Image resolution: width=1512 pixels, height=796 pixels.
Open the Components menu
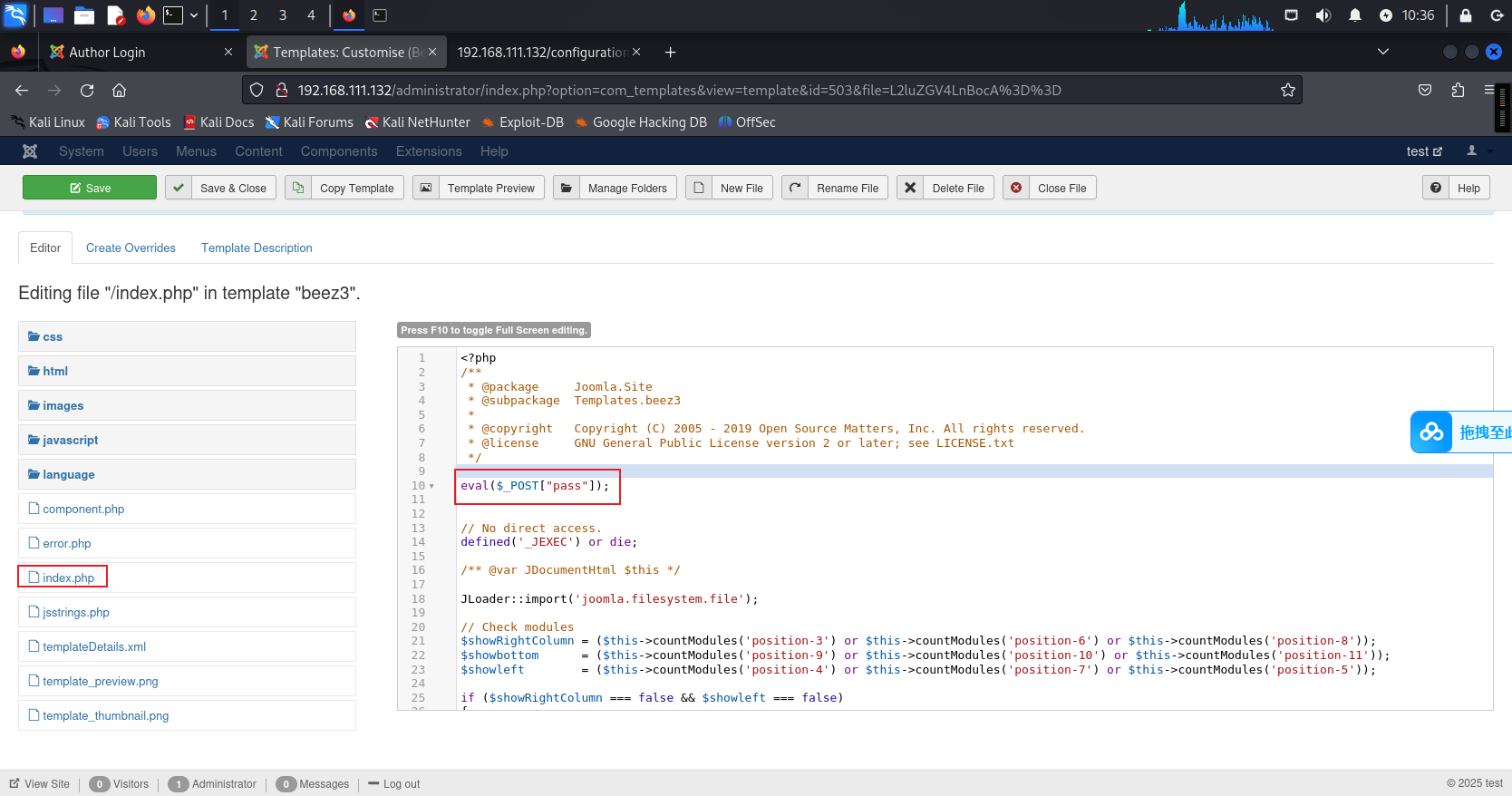pyautogui.click(x=339, y=151)
